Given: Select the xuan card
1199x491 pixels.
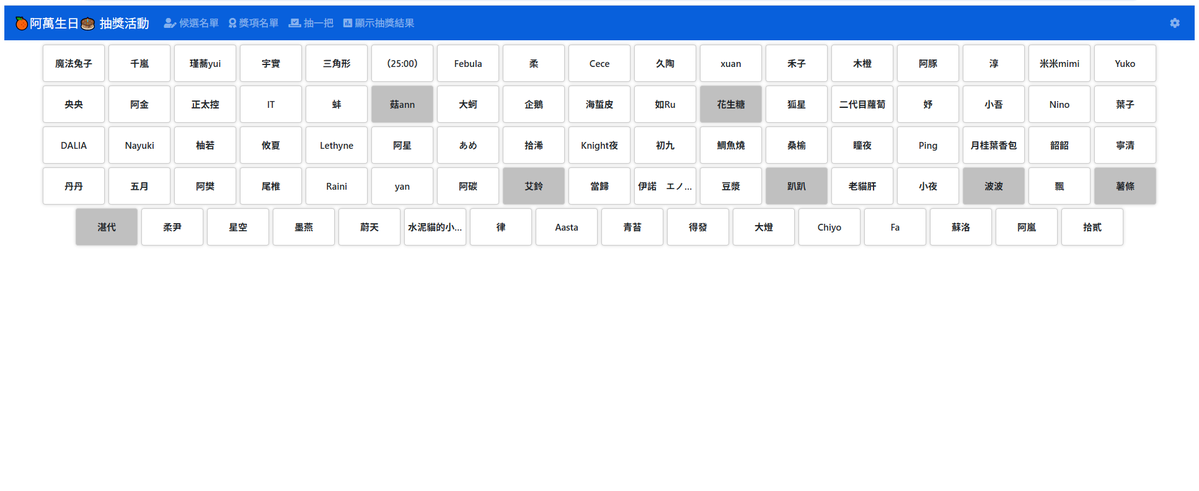Looking at the screenshot, I should coord(731,63).
